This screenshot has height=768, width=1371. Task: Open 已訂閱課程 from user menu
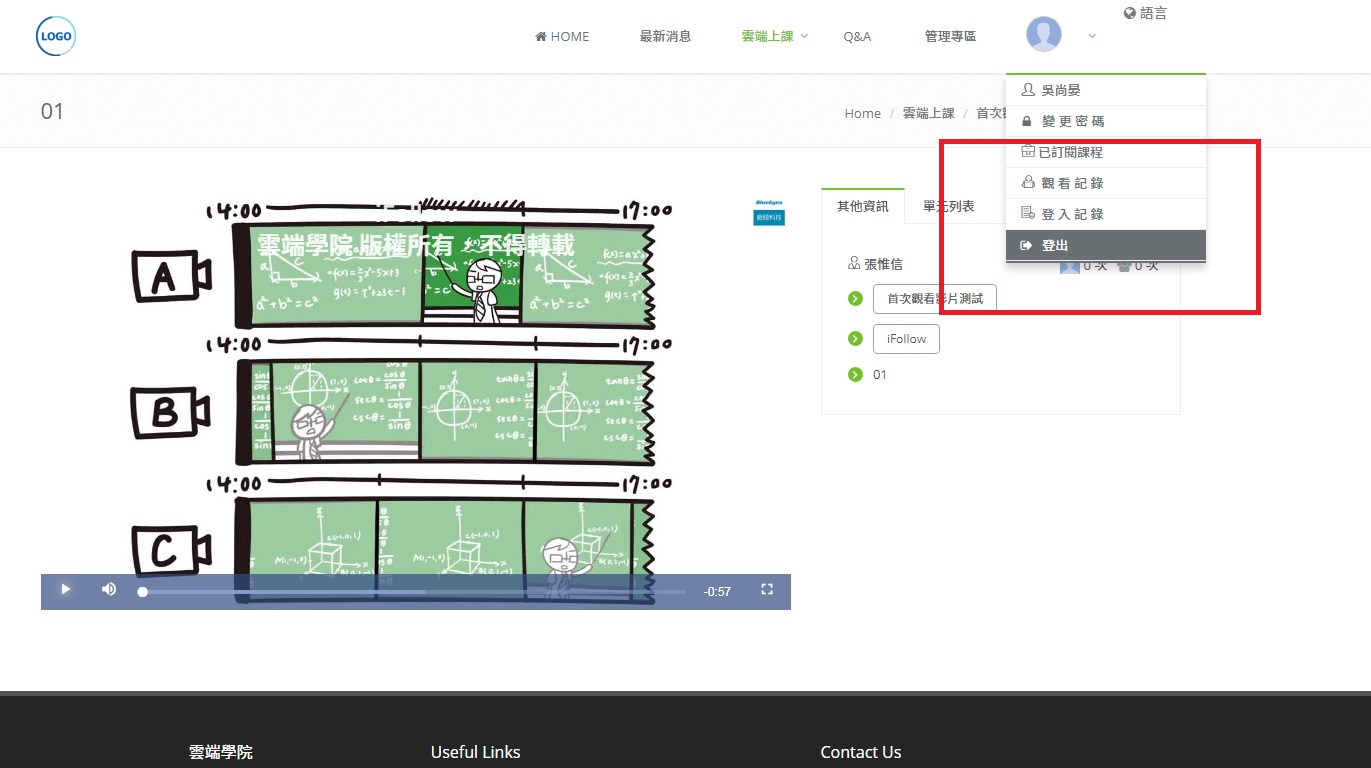tap(1070, 152)
